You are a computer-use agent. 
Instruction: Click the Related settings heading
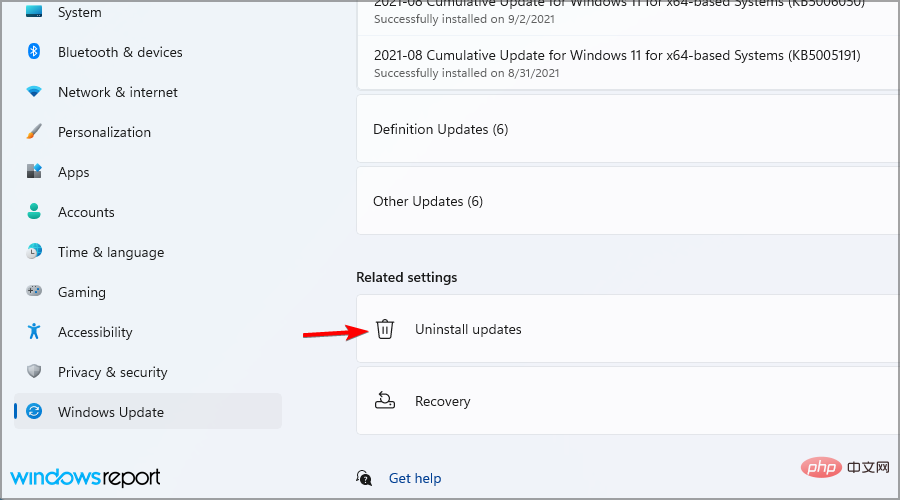(406, 277)
